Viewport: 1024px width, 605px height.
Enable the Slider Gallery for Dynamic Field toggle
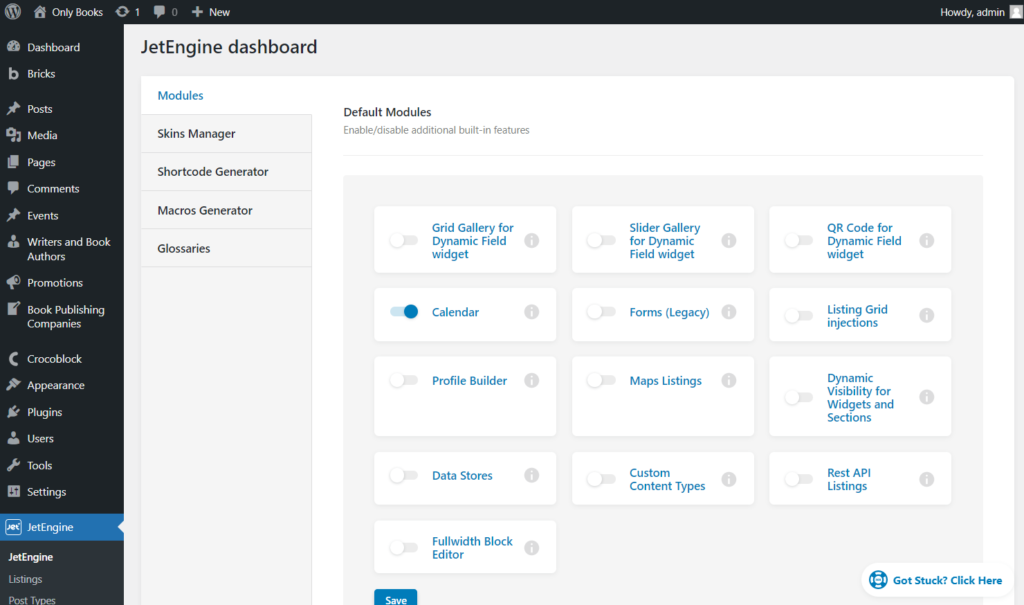point(601,240)
